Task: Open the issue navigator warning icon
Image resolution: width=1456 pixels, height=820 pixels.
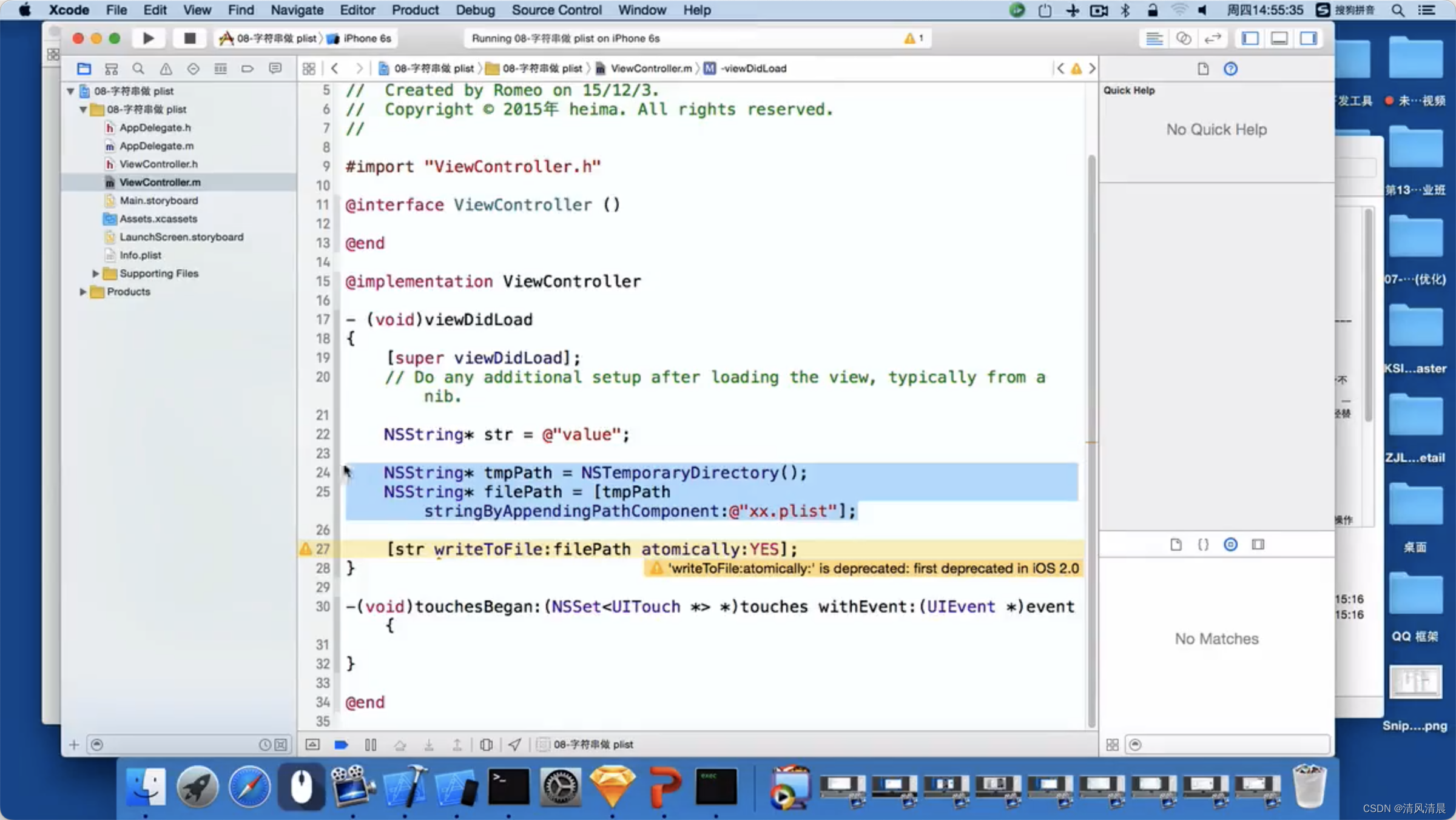Action: (166, 69)
